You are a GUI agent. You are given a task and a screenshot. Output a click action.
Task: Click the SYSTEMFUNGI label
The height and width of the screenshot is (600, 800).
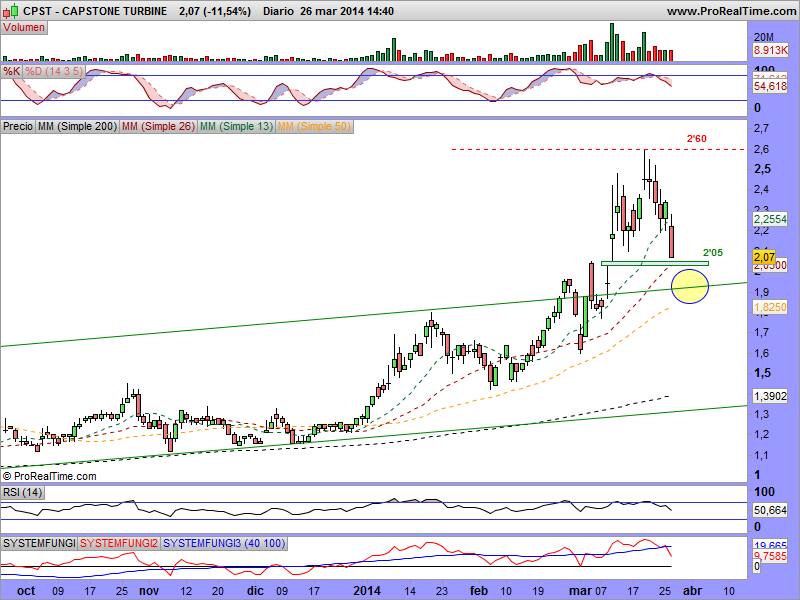tap(39, 542)
